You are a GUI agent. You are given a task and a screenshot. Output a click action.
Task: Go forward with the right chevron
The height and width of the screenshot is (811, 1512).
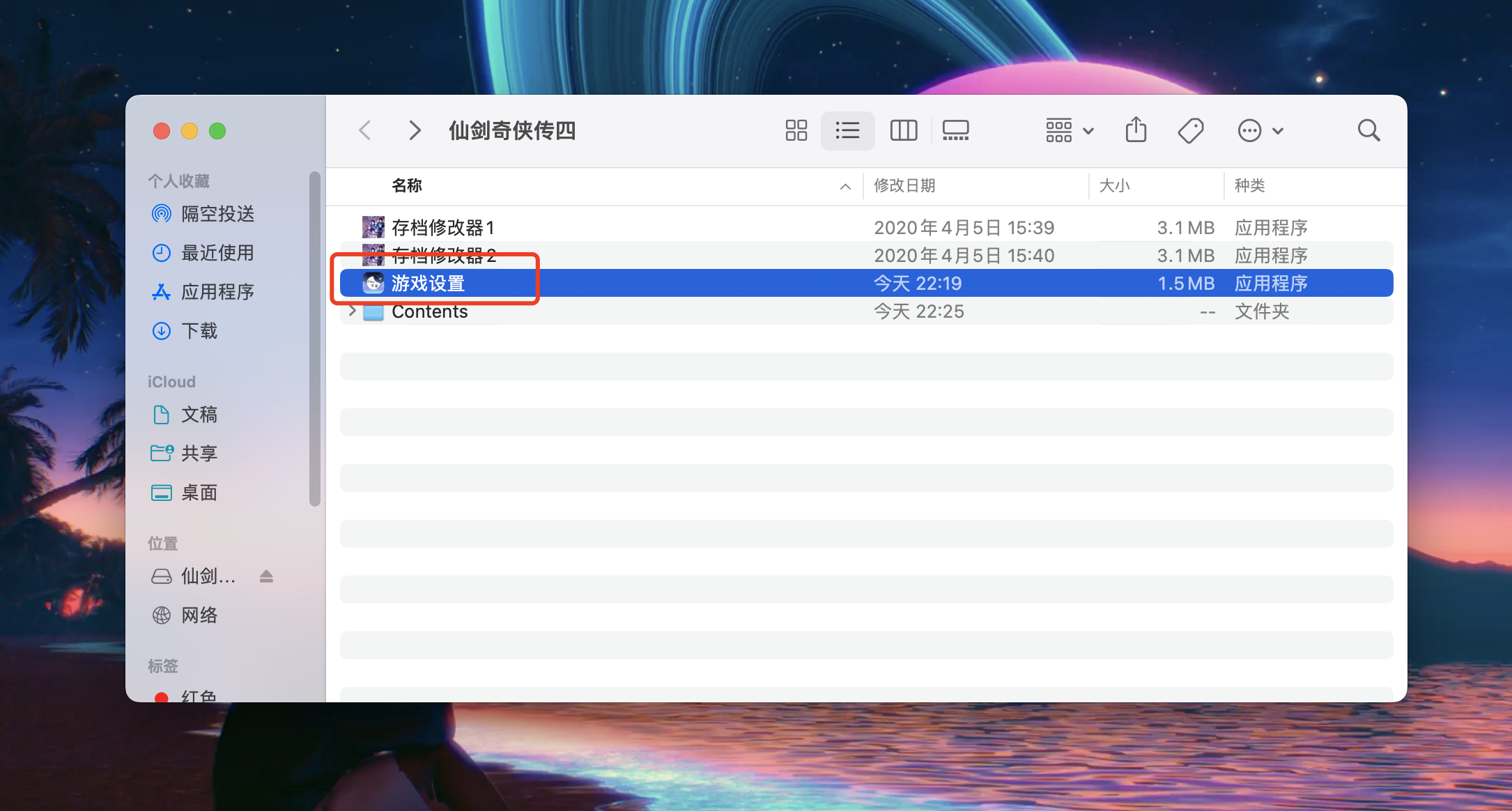pyautogui.click(x=415, y=130)
